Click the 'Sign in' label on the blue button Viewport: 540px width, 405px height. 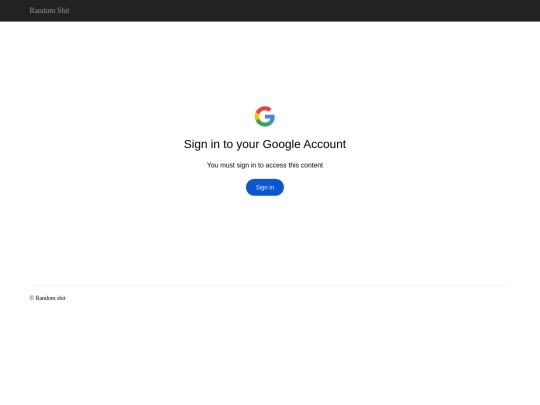coord(264,187)
